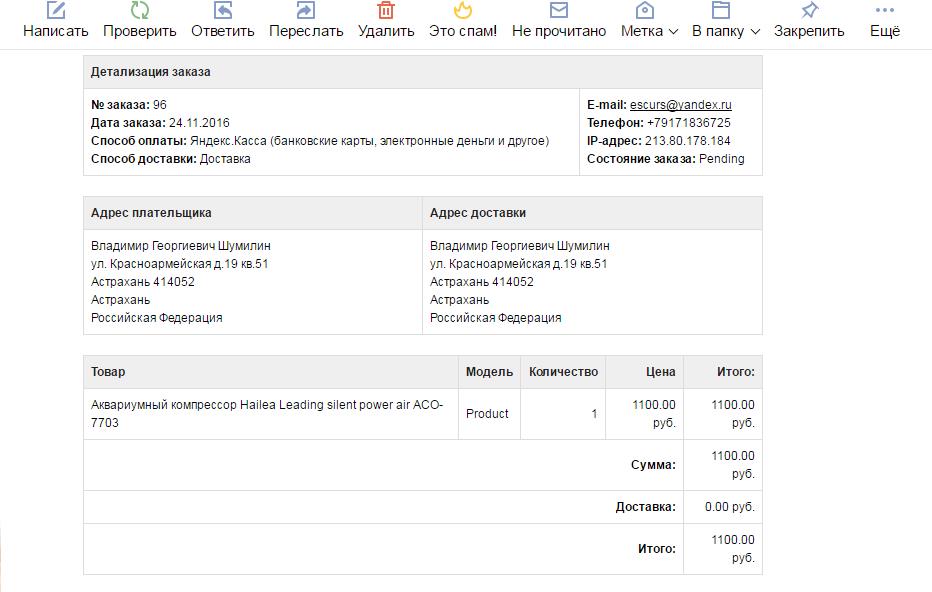Image resolution: width=932 pixels, height=592 pixels.
Task: Click the envelope icon for unread (Не прочитано)
Action: pos(559,10)
